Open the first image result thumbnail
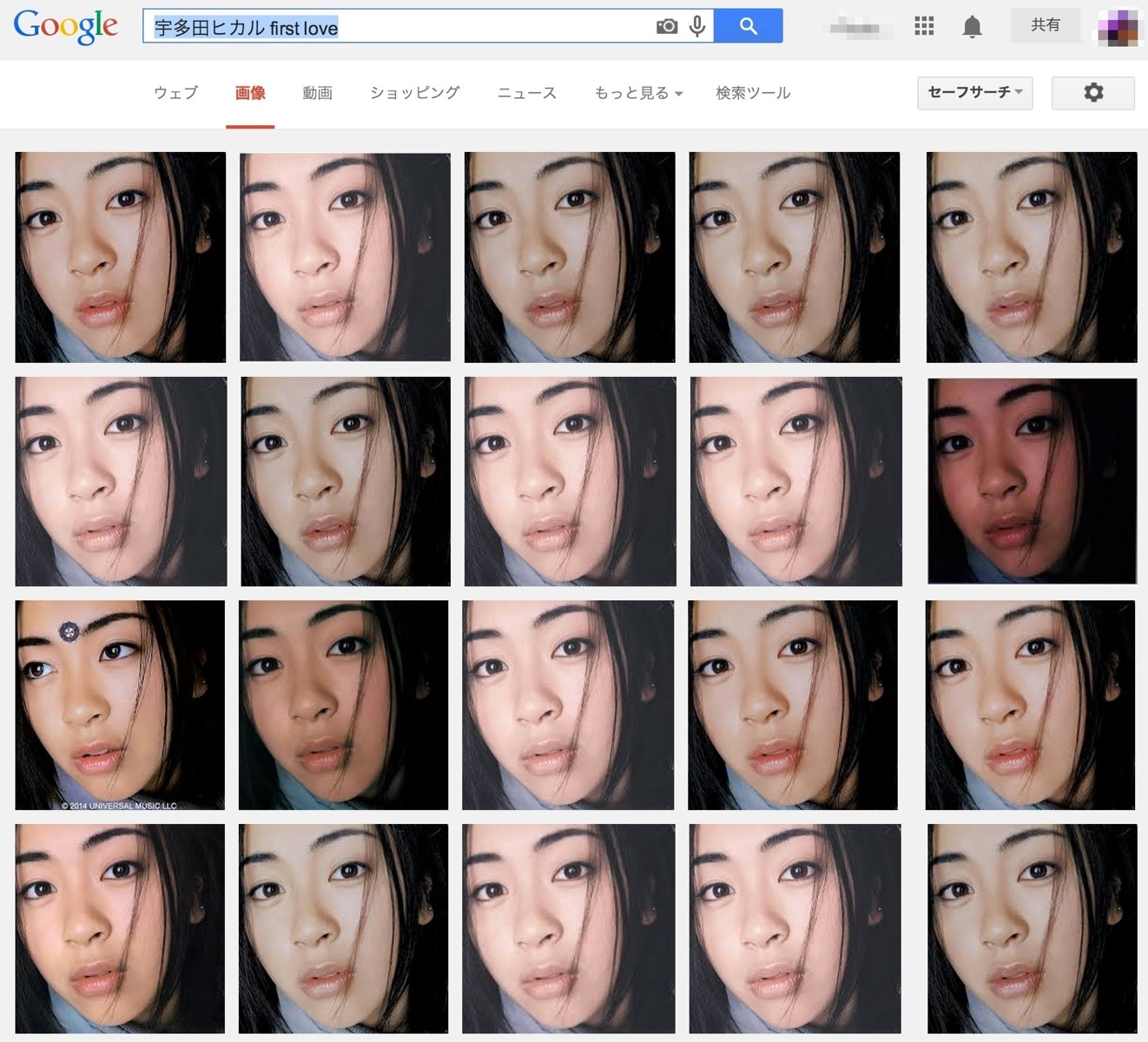 click(120, 257)
